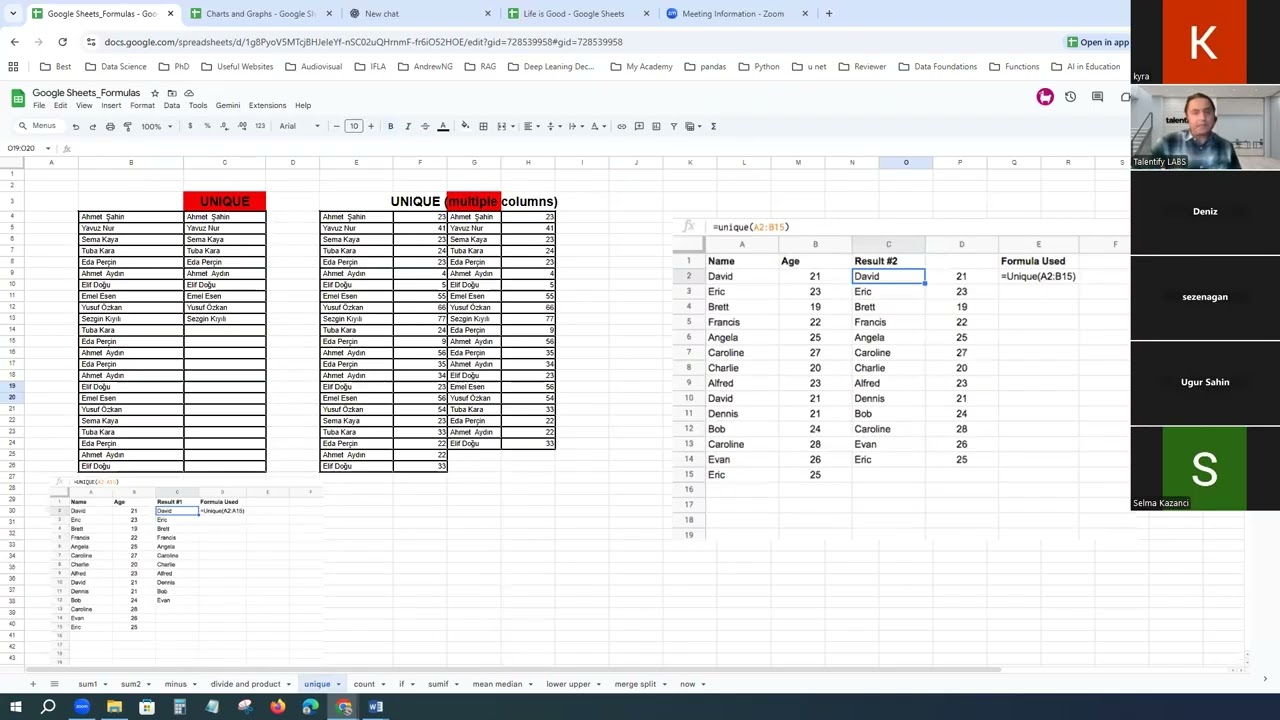Switch to the count sheet tab
The width and height of the screenshot is (1280, 720).
364,684
